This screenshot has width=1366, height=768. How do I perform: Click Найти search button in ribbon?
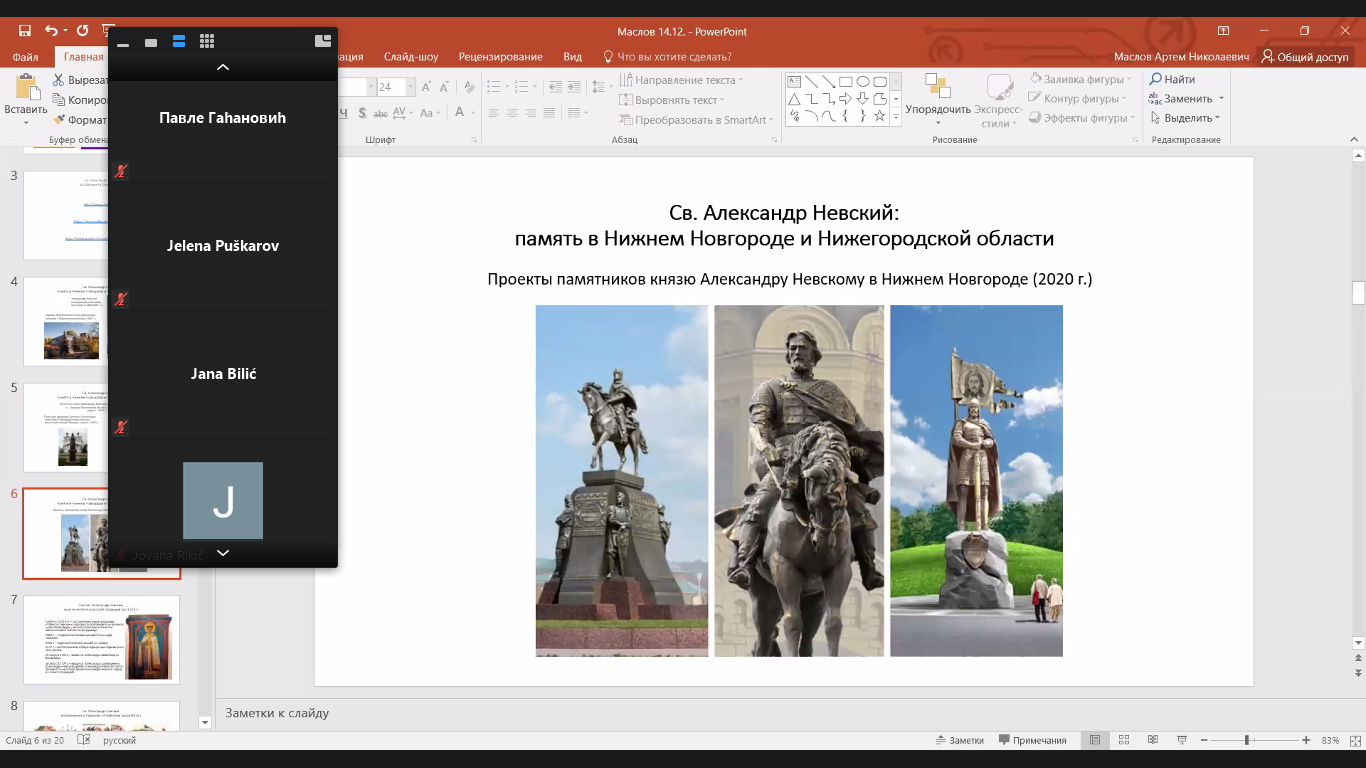coord(1171,80)
